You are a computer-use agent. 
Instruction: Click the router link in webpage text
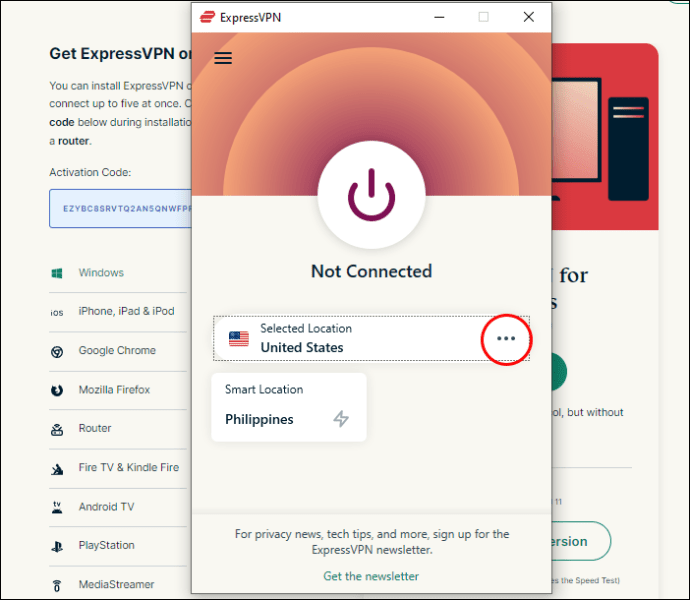point(73,141)
